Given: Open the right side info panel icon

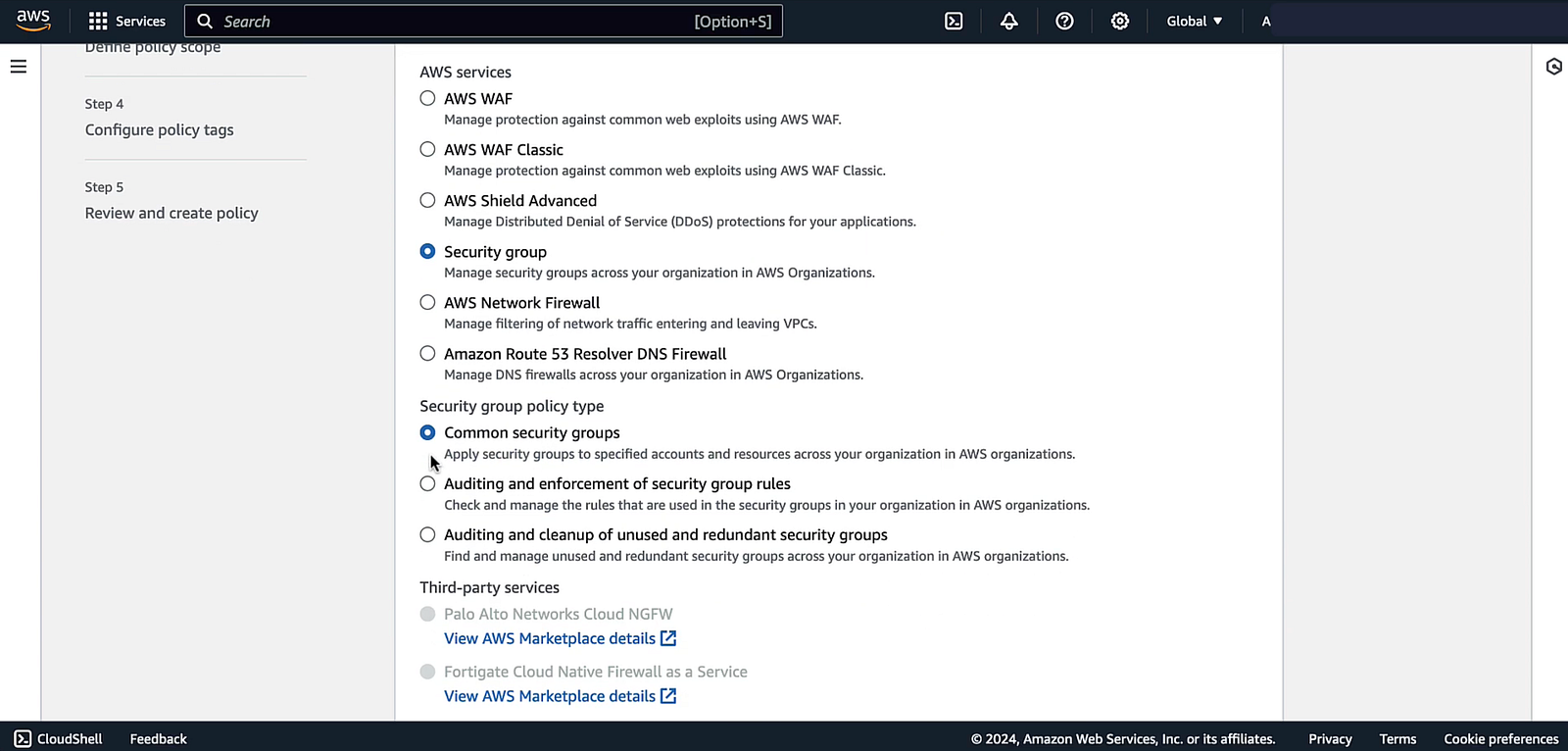Looking at the screenshot, I should point(1553,67).
